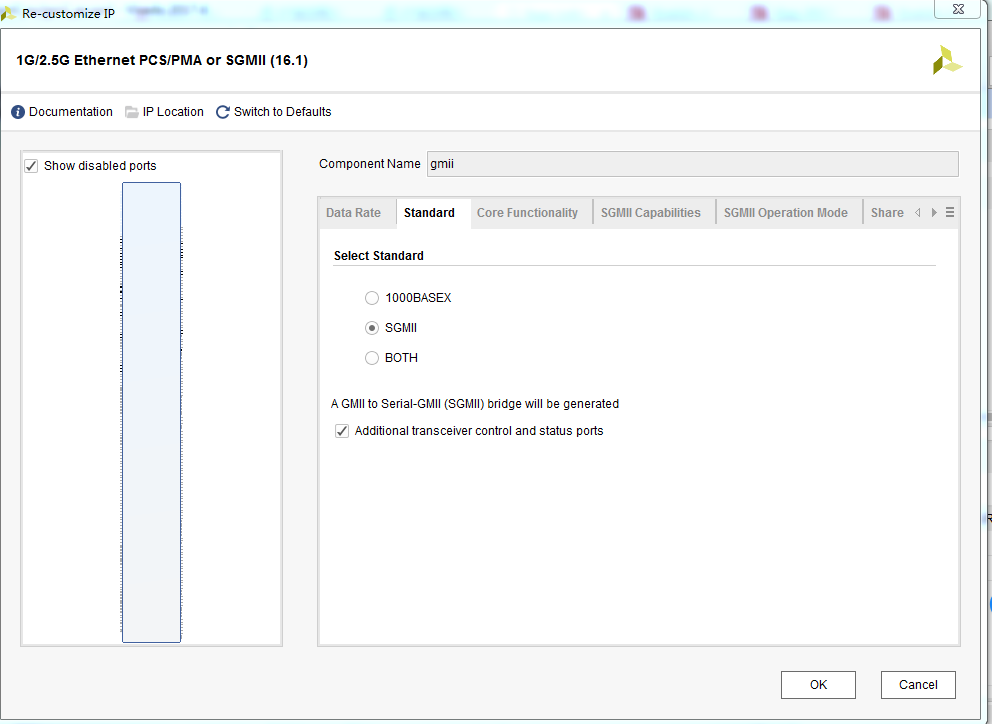
Task: Click the IP Location folder icon
Action: 132,112
